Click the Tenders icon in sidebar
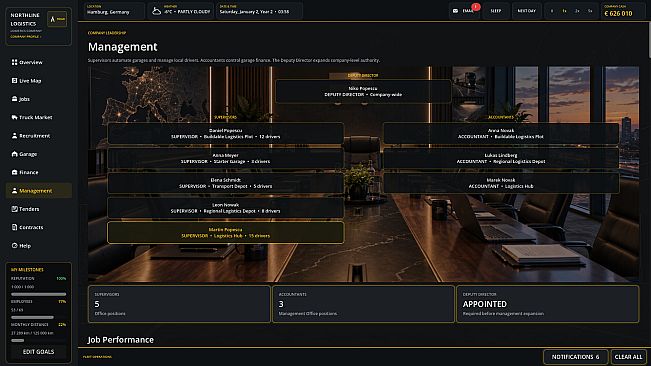Screen dimensions: 651x366 coord(15,209)
